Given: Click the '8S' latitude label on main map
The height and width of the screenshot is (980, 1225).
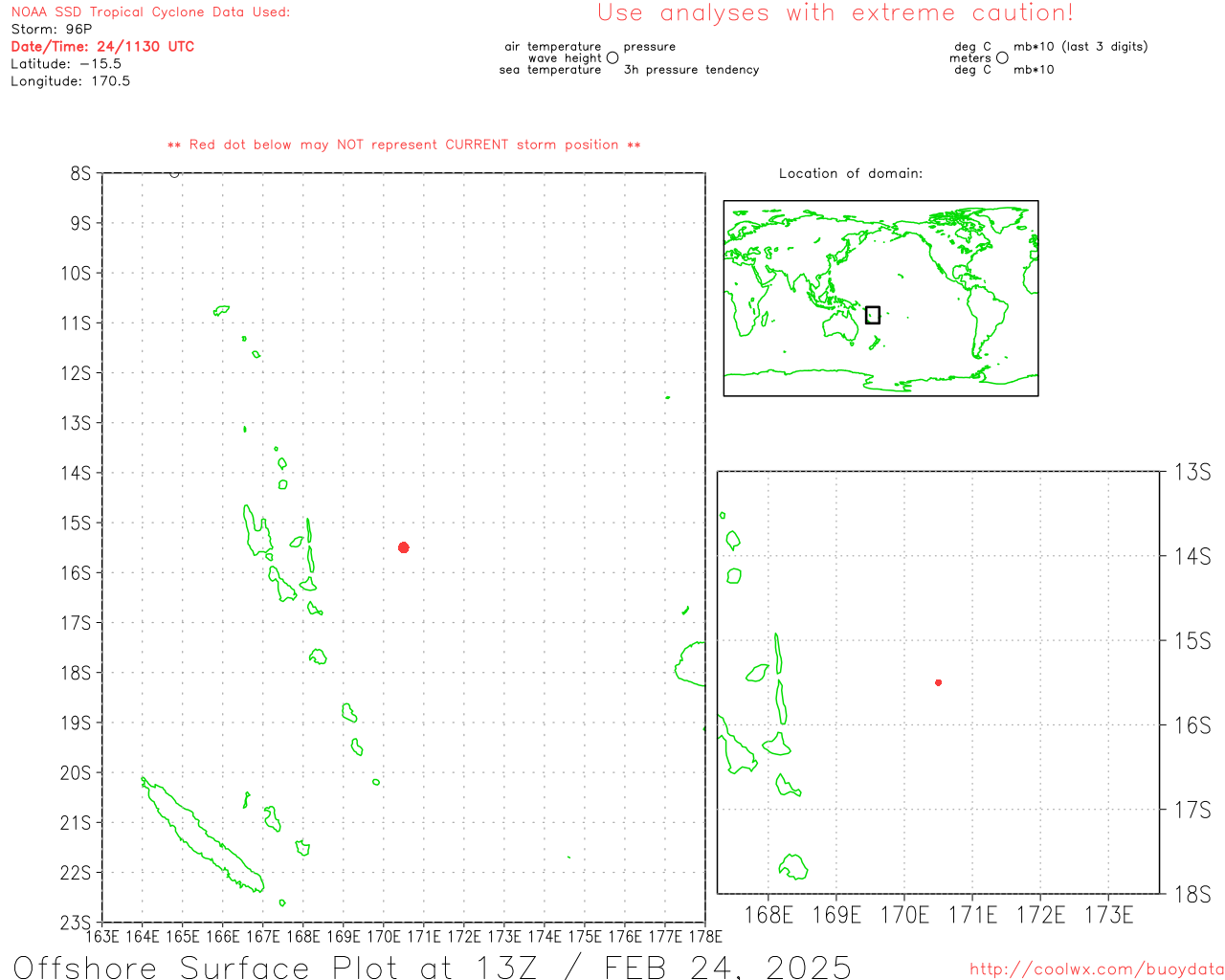Looking at the screenshot, I should pyautogui.click(x=80, y=173).
